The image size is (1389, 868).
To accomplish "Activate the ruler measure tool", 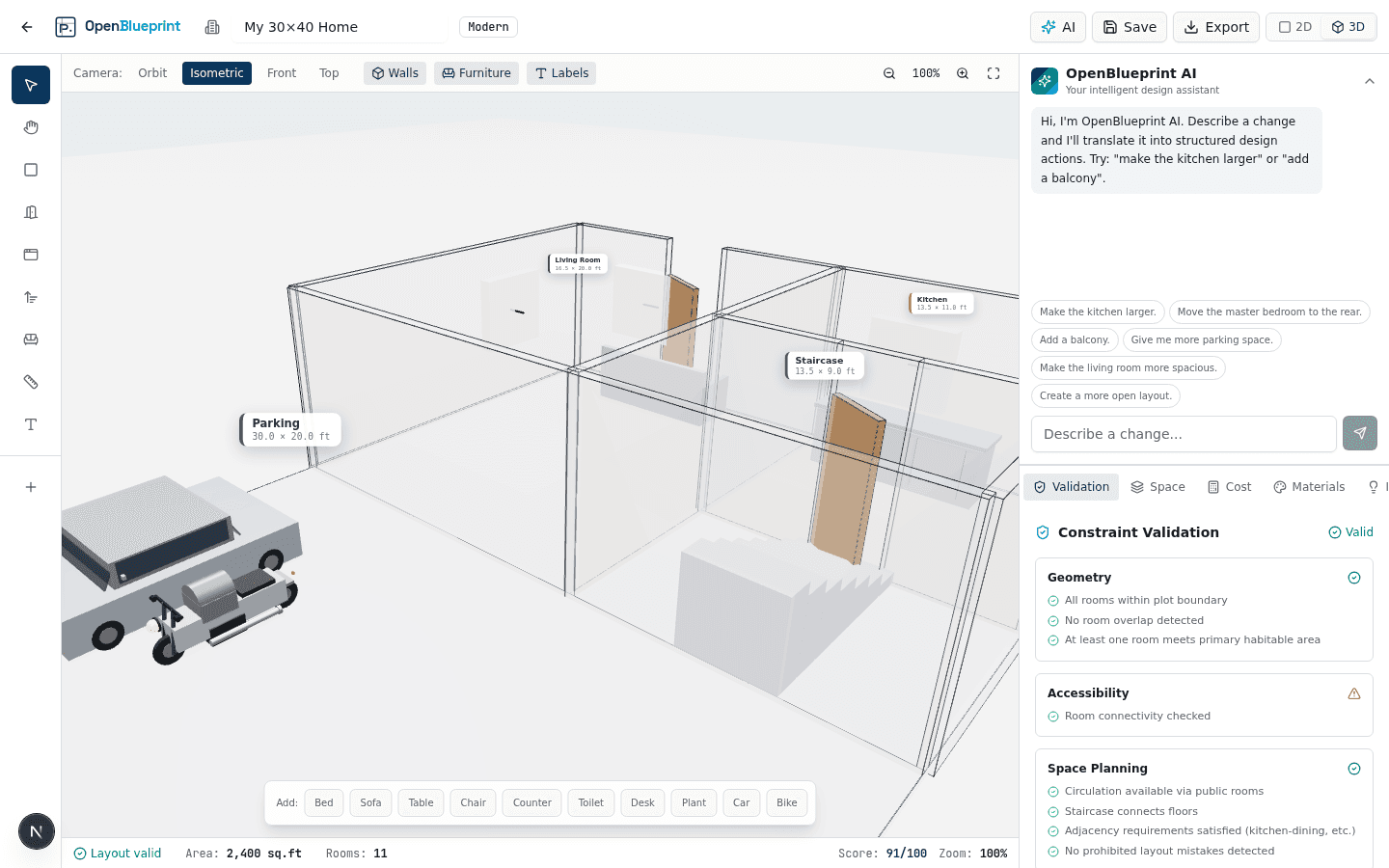I will pyautogui.click(x=31, y=382).
